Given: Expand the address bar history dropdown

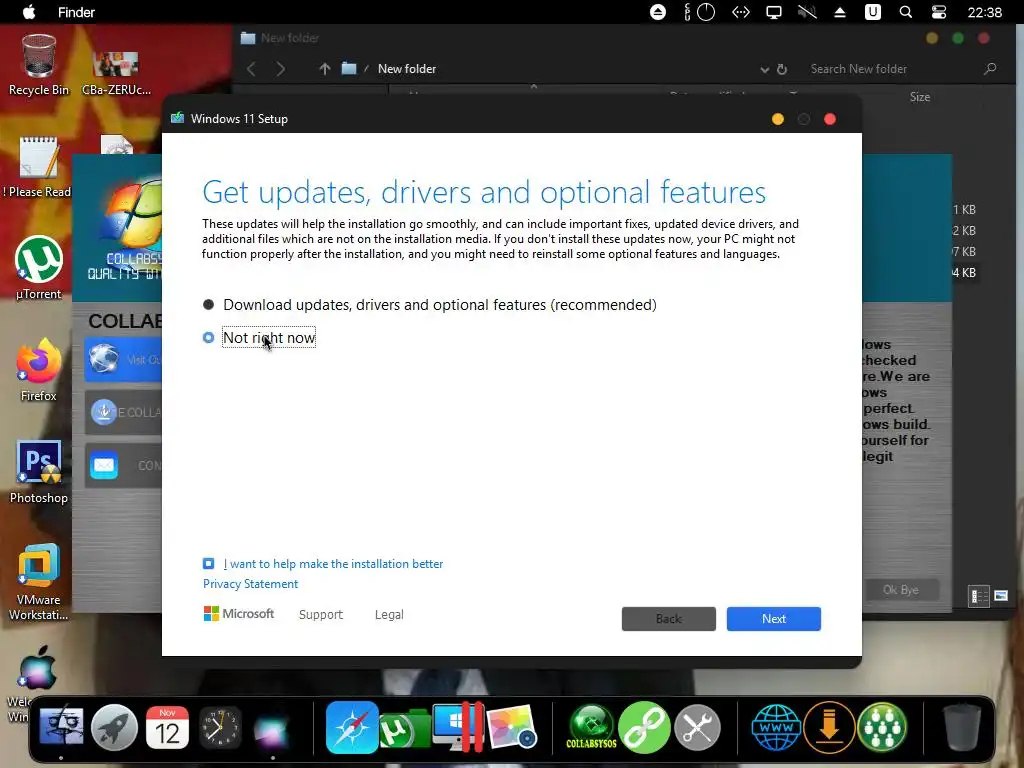Looking at the screenshot, I should [764, 69].
